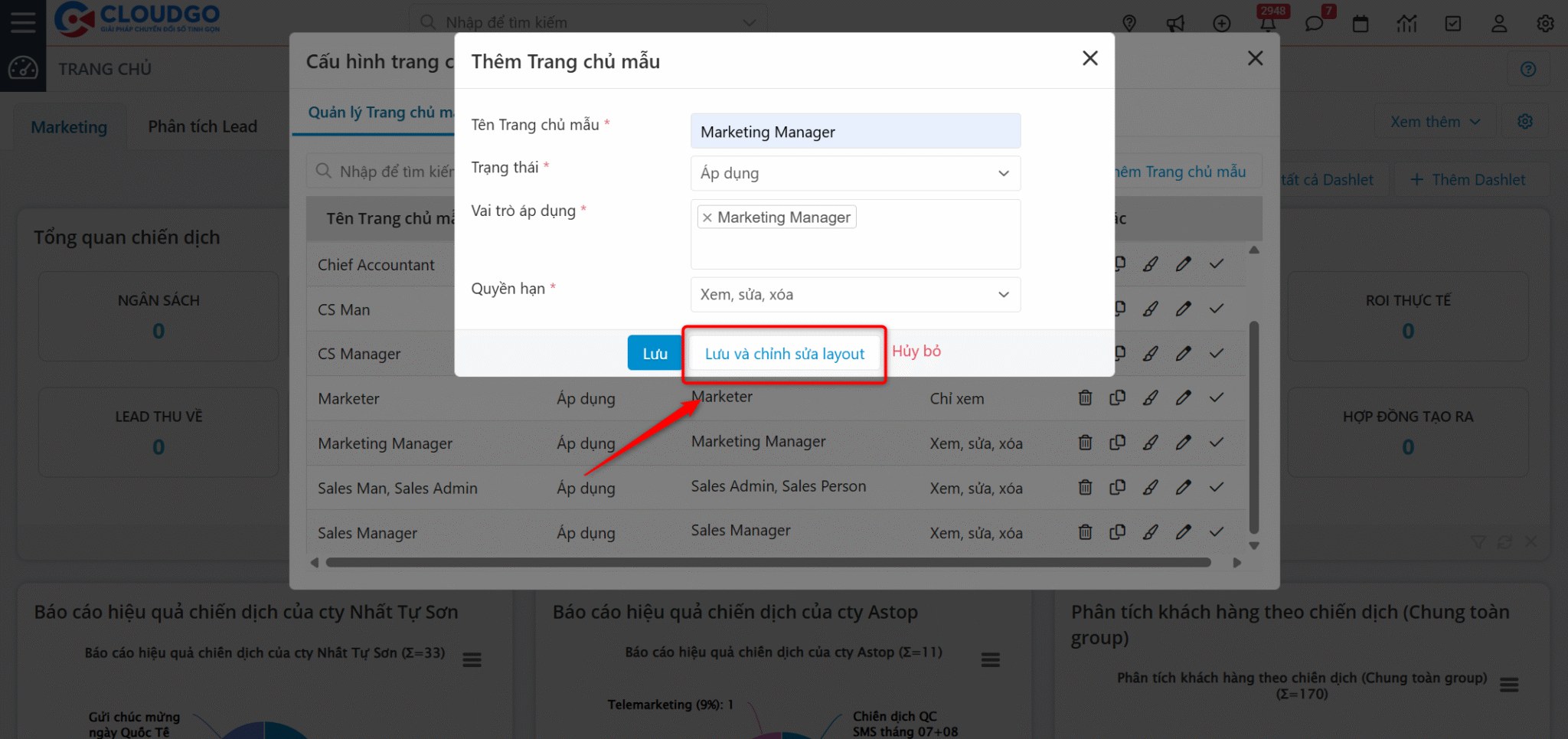Image resolution: width=1568 pixels, height=739 pixels.
Task: Delete the Marketer template row
Action: pyautogui.click(x=1085, y=398)
